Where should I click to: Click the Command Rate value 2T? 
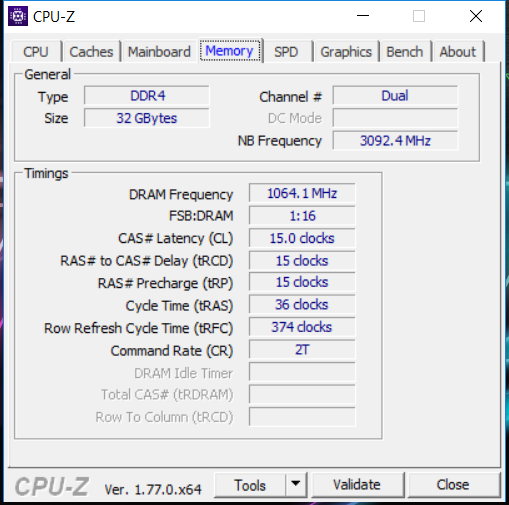[302, 349]
